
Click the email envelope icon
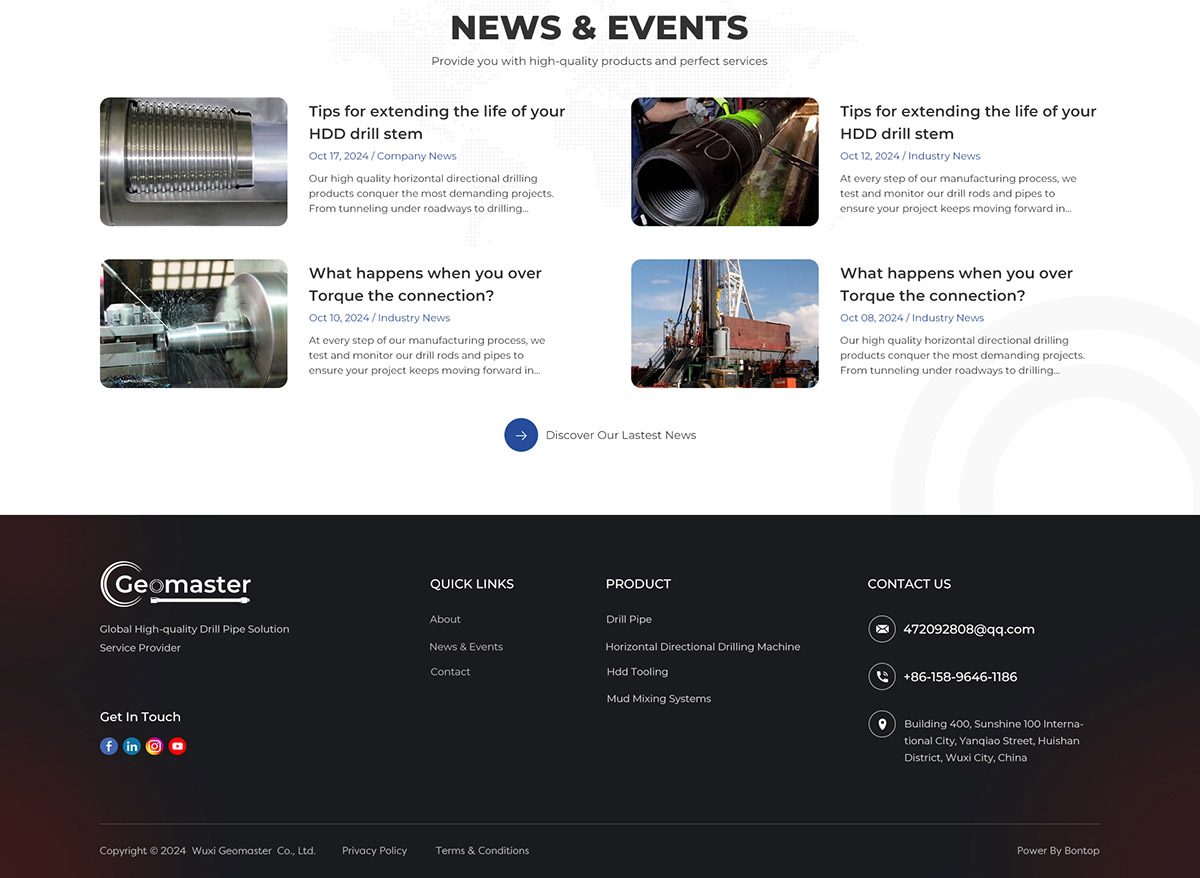coord(881,629)
